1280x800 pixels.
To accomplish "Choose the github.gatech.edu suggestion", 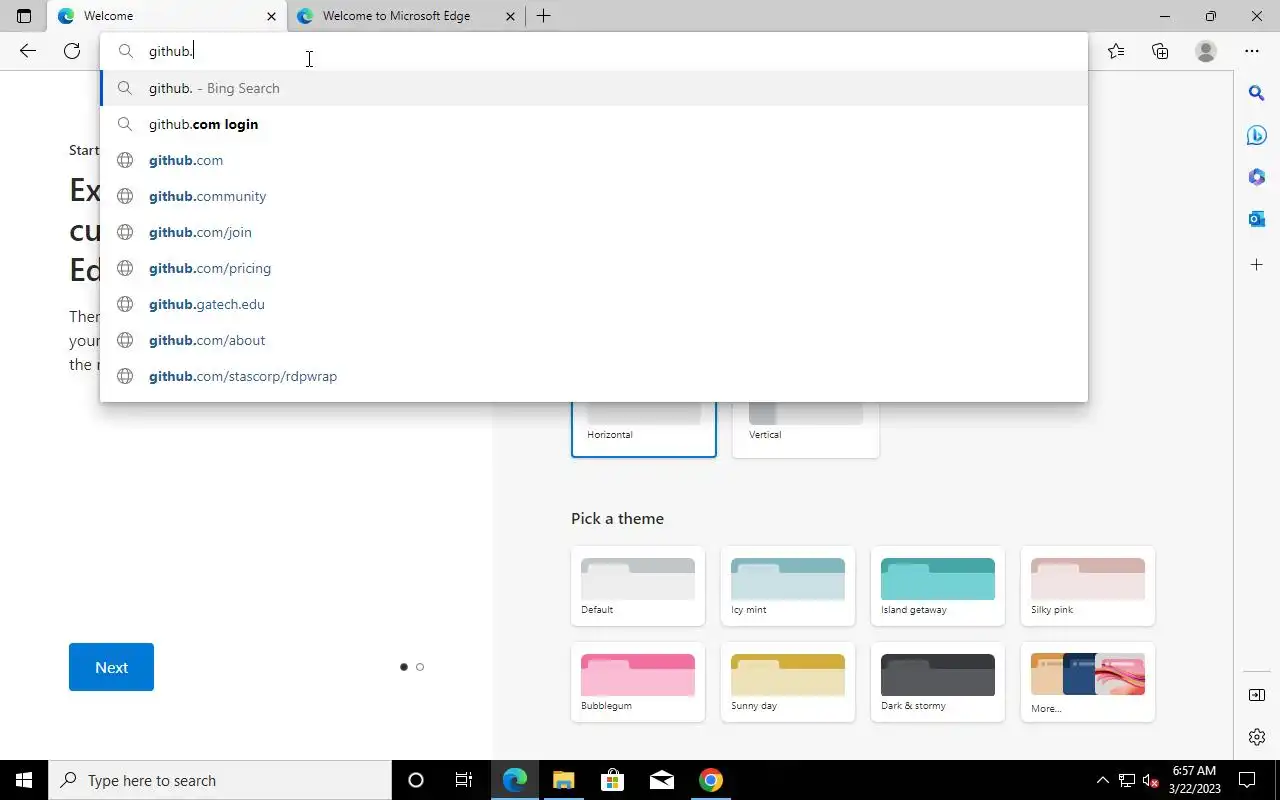I will click(594, 304).
